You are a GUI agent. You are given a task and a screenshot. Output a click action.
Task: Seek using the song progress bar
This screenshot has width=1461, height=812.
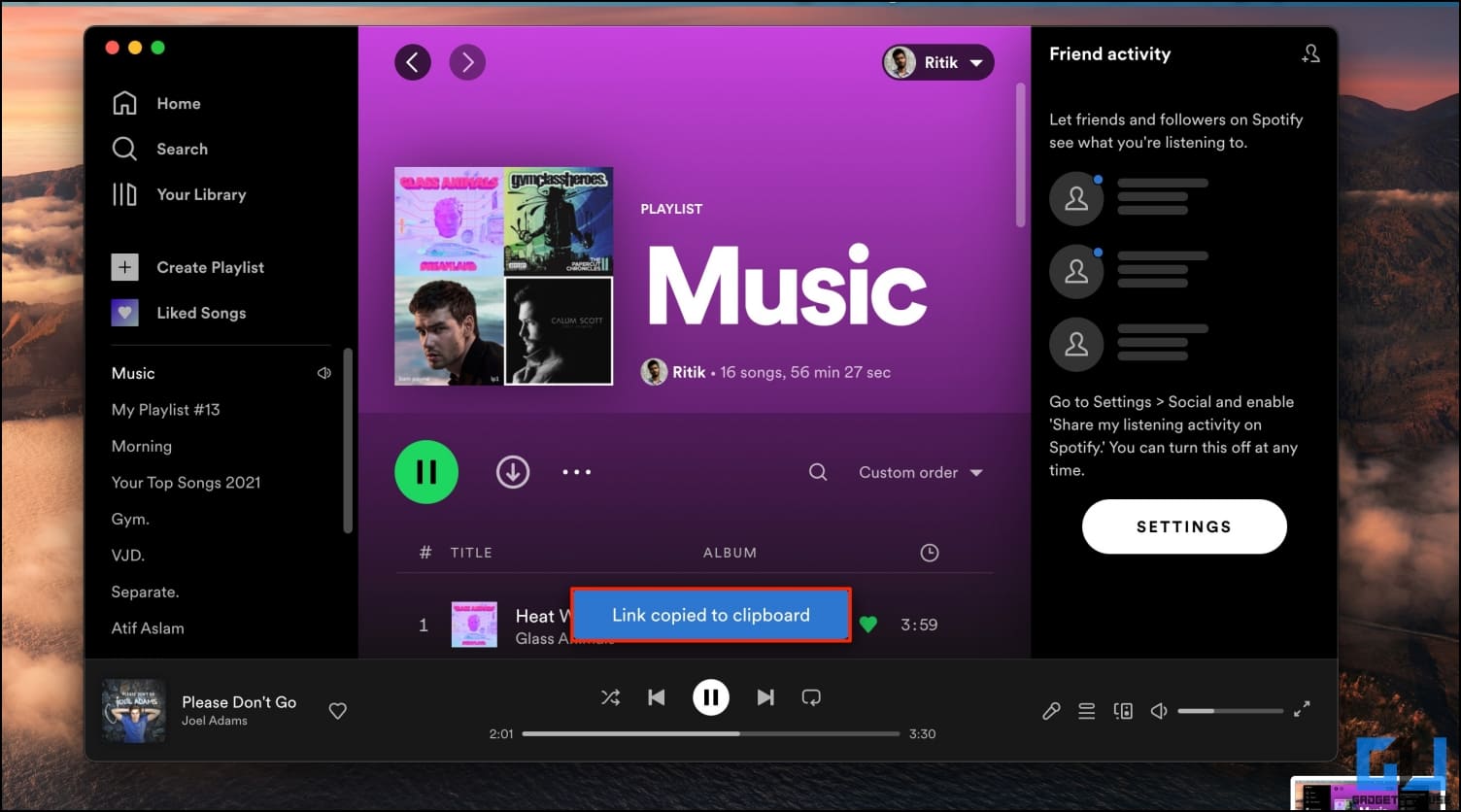711,733
